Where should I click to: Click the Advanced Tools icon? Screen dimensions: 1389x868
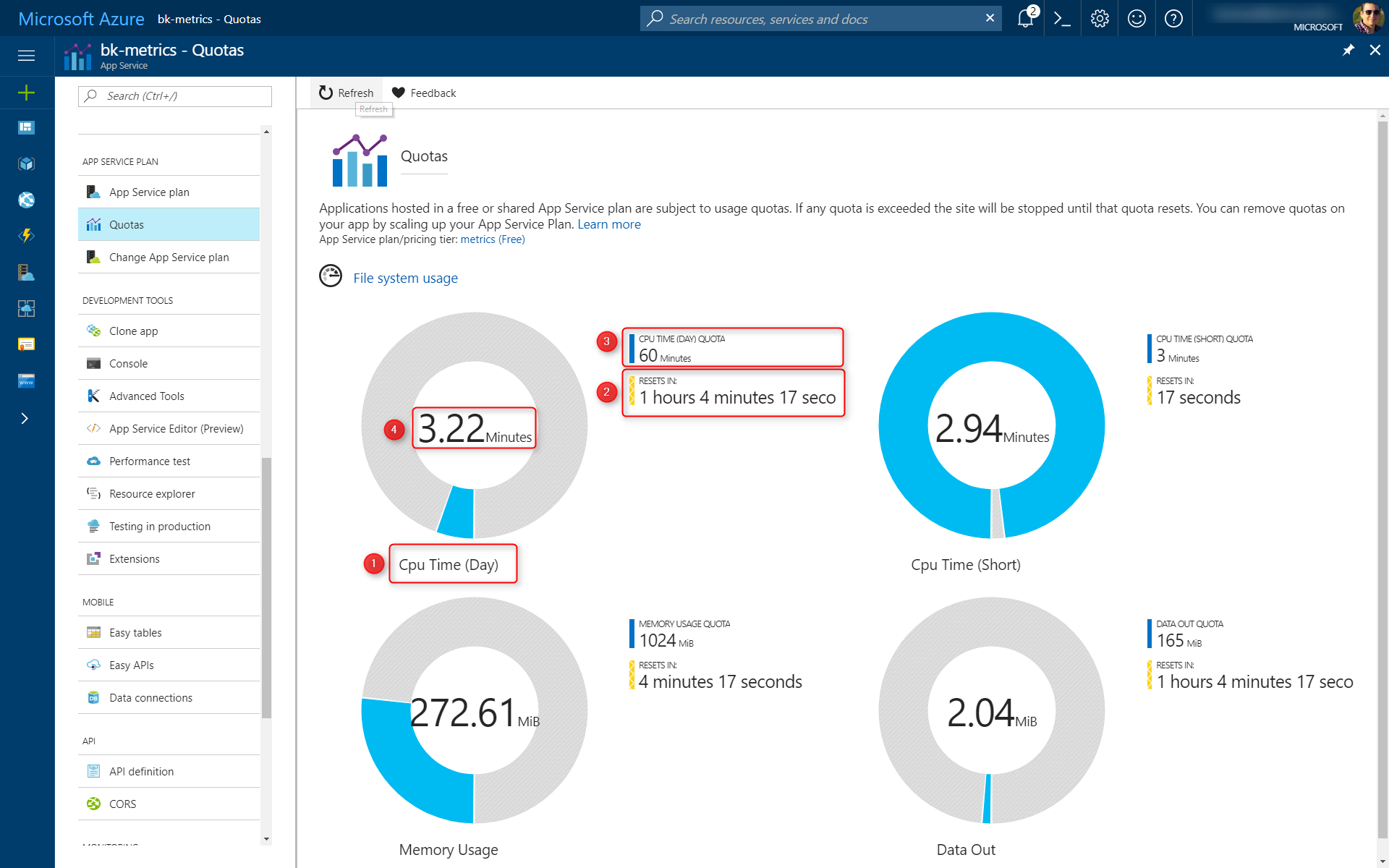click(x=93, y=396)
